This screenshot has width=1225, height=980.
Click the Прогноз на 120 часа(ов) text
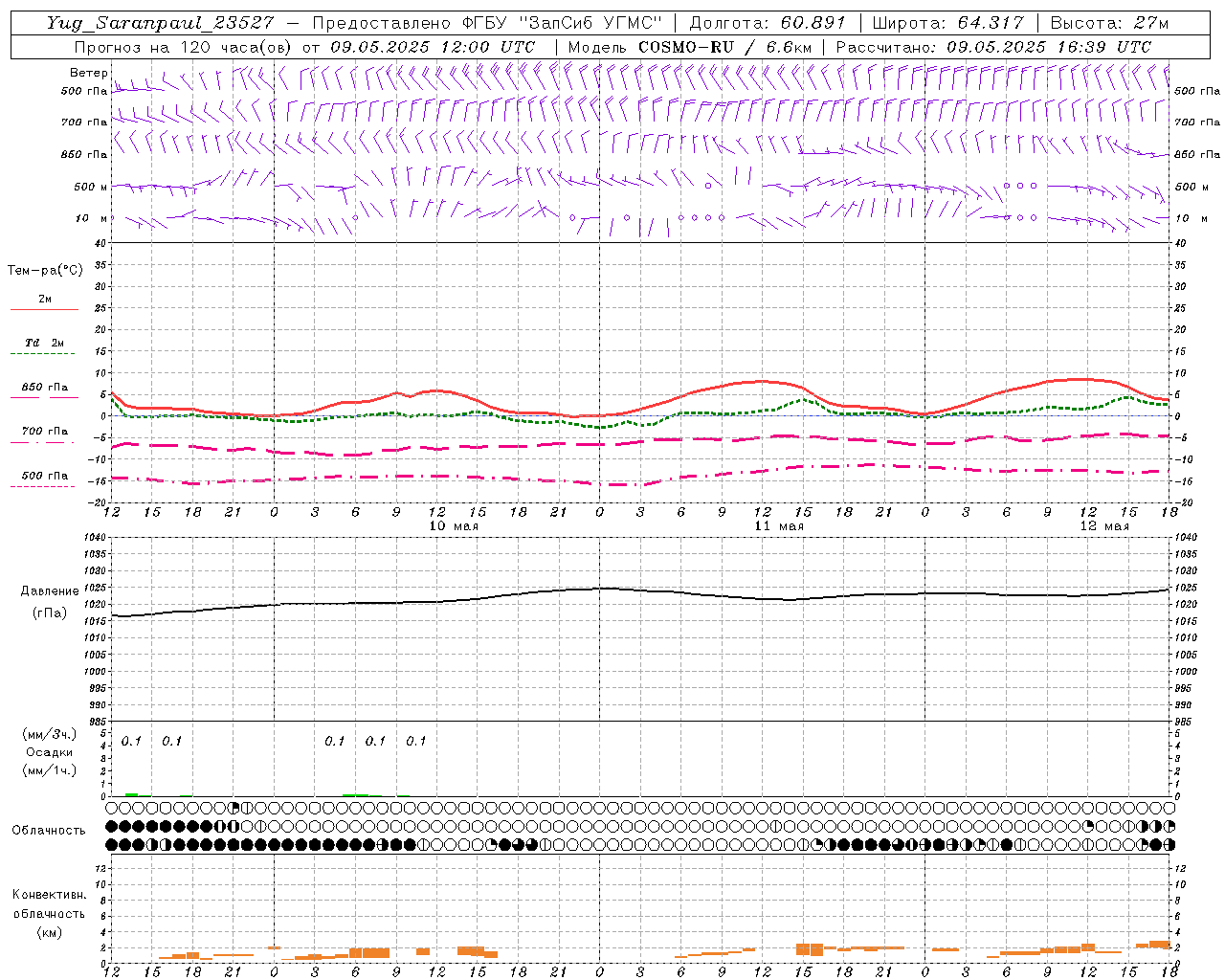click(185, 47)
